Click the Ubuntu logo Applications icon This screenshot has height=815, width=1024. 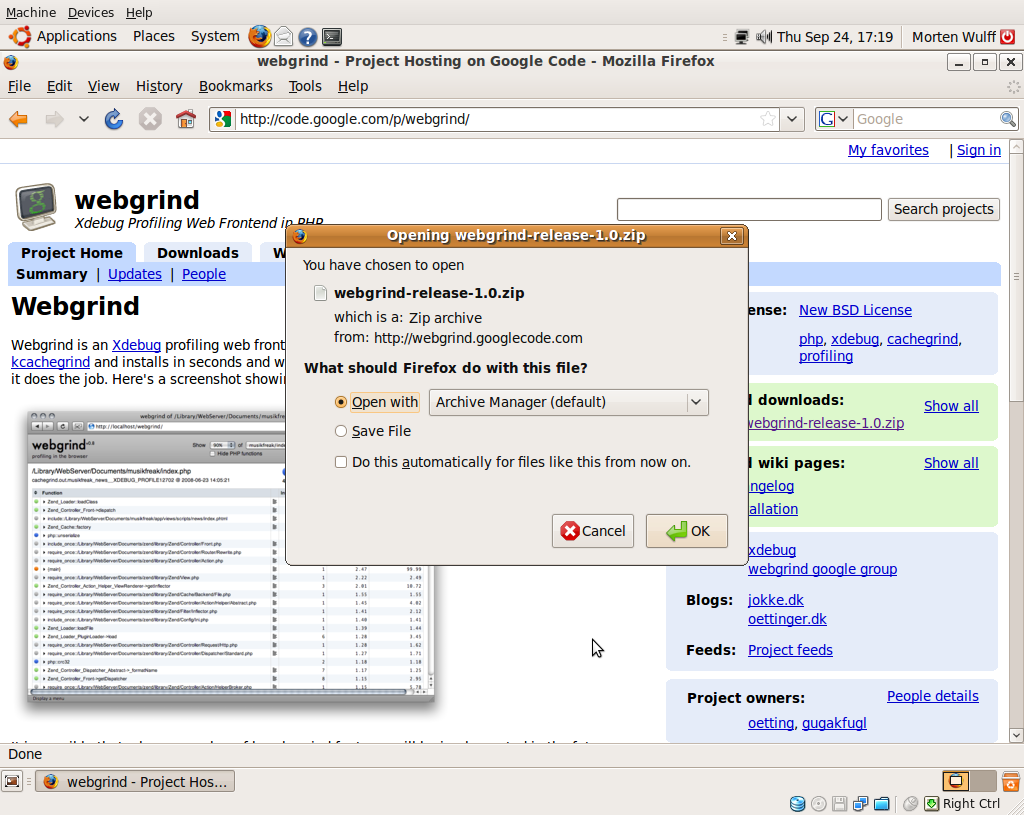20,37
